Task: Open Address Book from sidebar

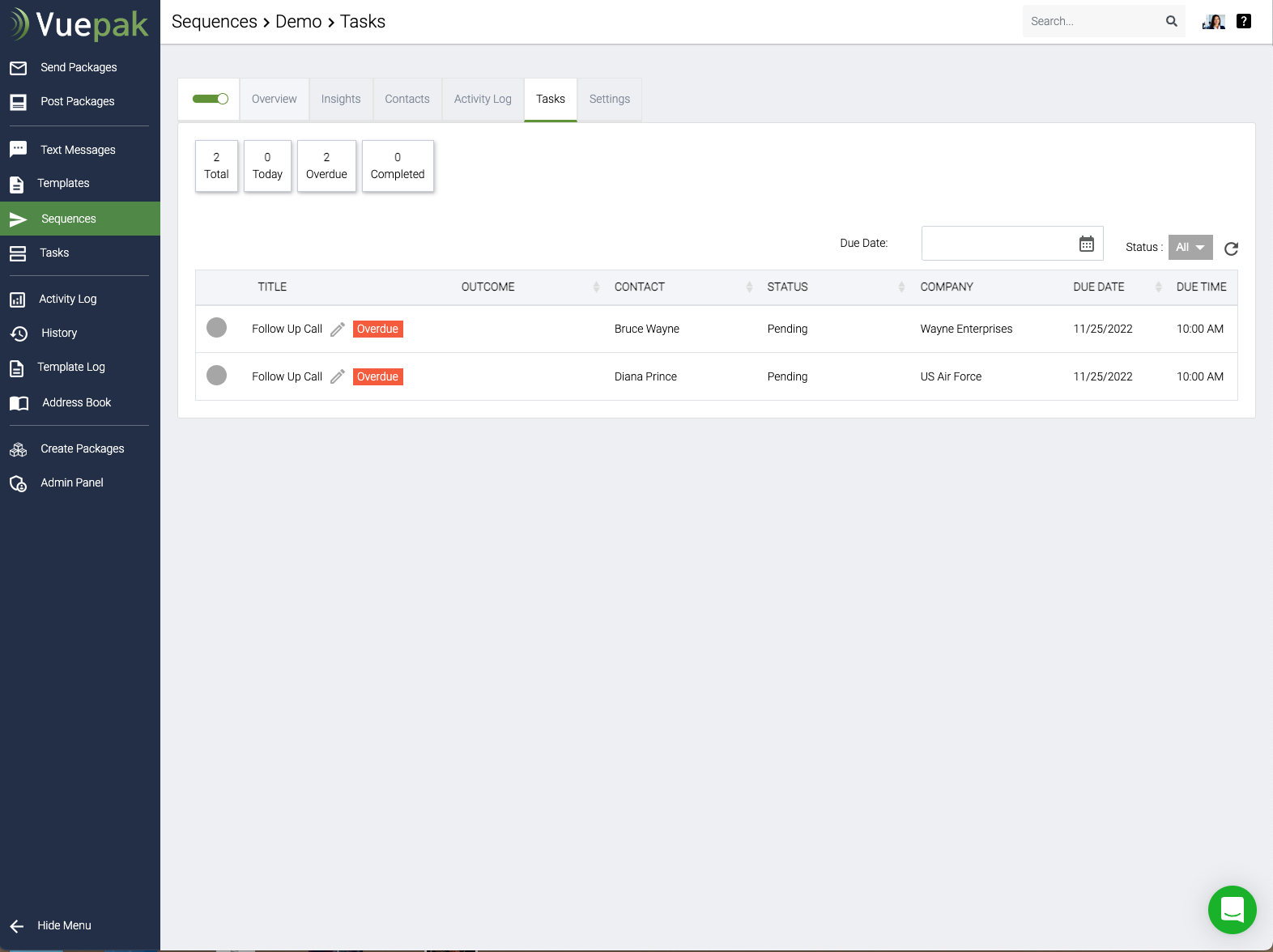Action: (76, 402)
